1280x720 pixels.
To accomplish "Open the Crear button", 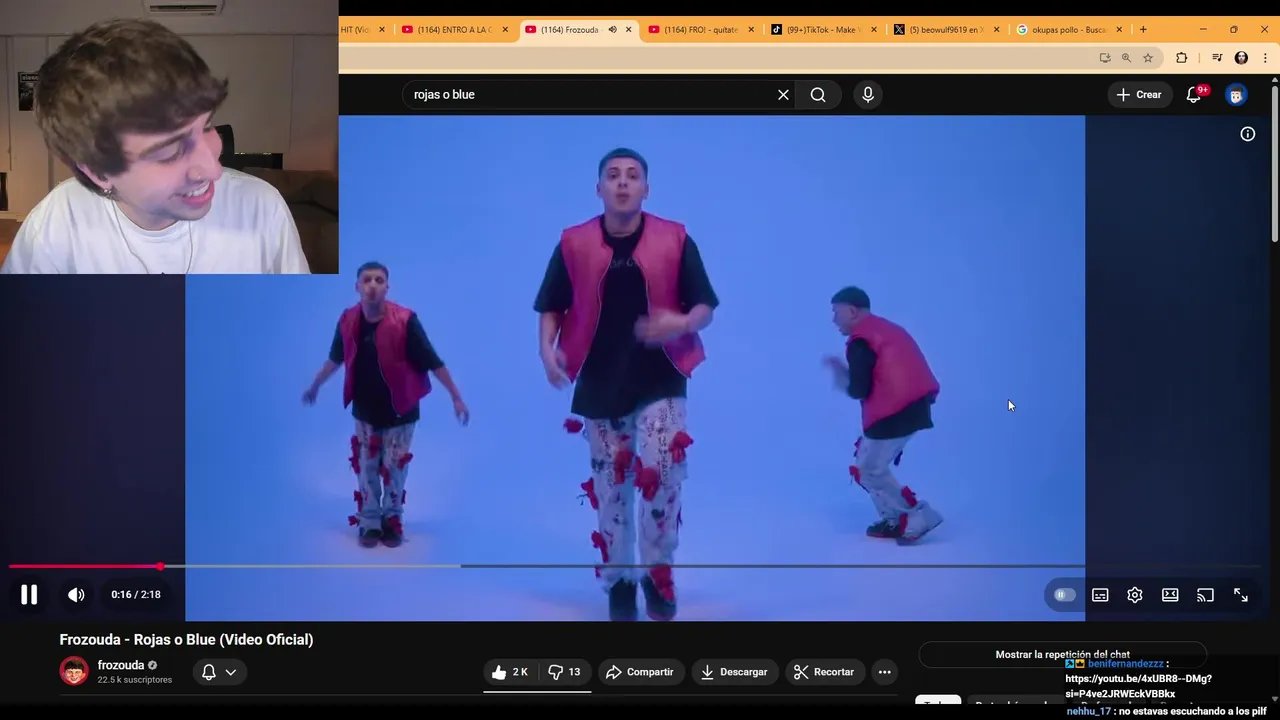I will tap(1139, 94).
